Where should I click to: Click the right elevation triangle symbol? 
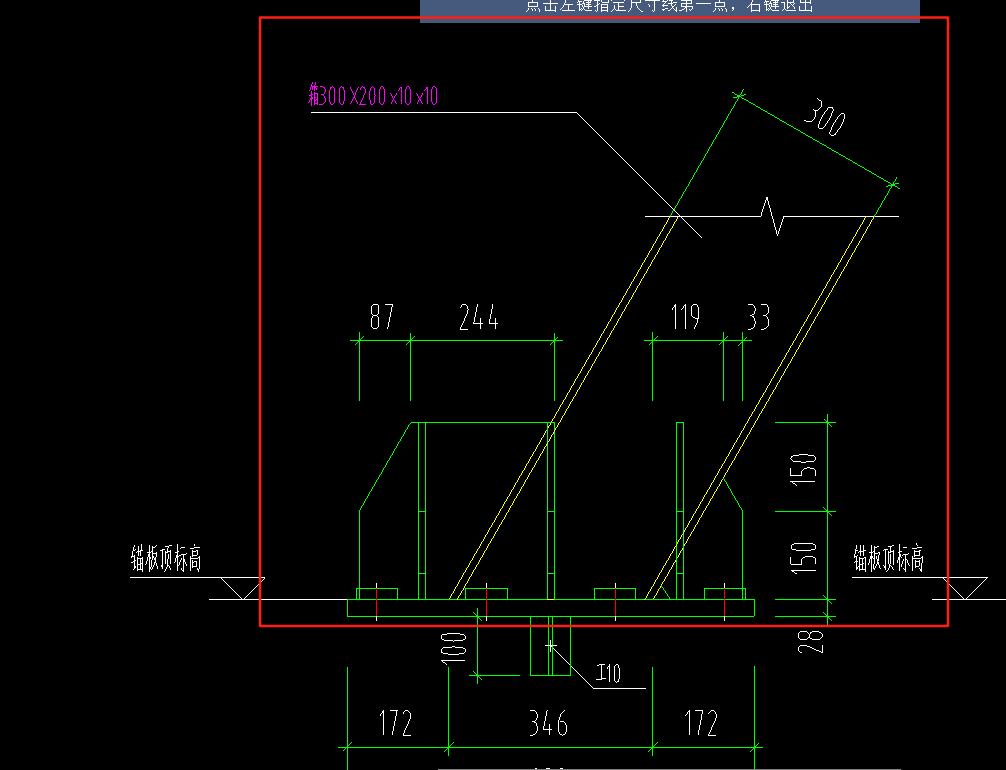965,588
